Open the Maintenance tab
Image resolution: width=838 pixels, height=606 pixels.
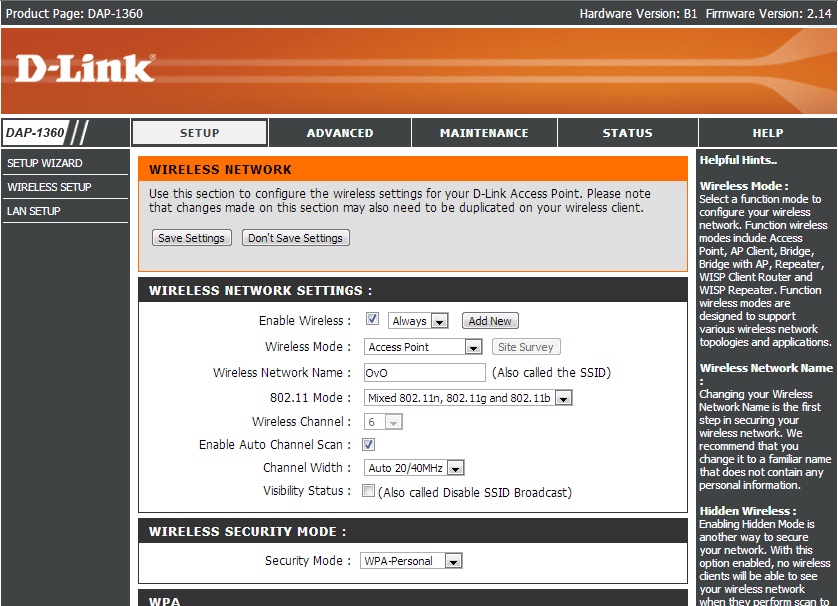pyautogui.click(x=484, y=133)
